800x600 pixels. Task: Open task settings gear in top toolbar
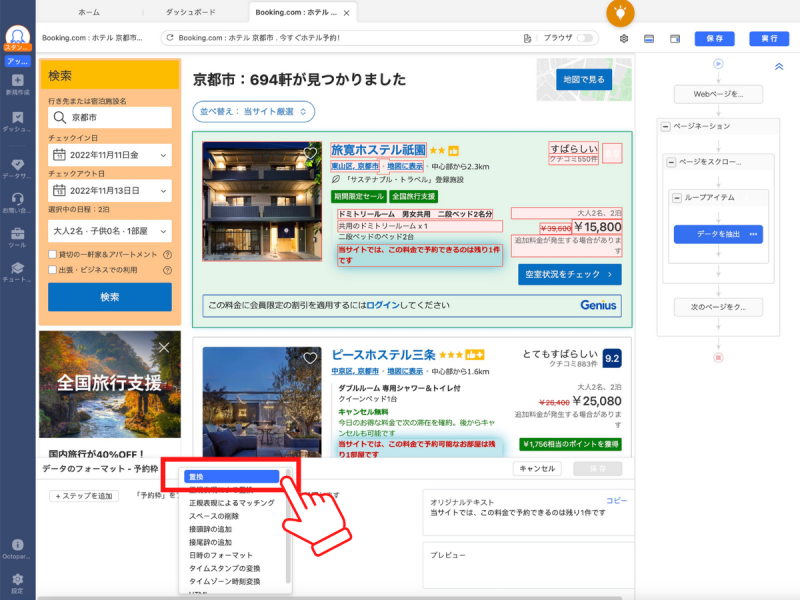(624, 39)
